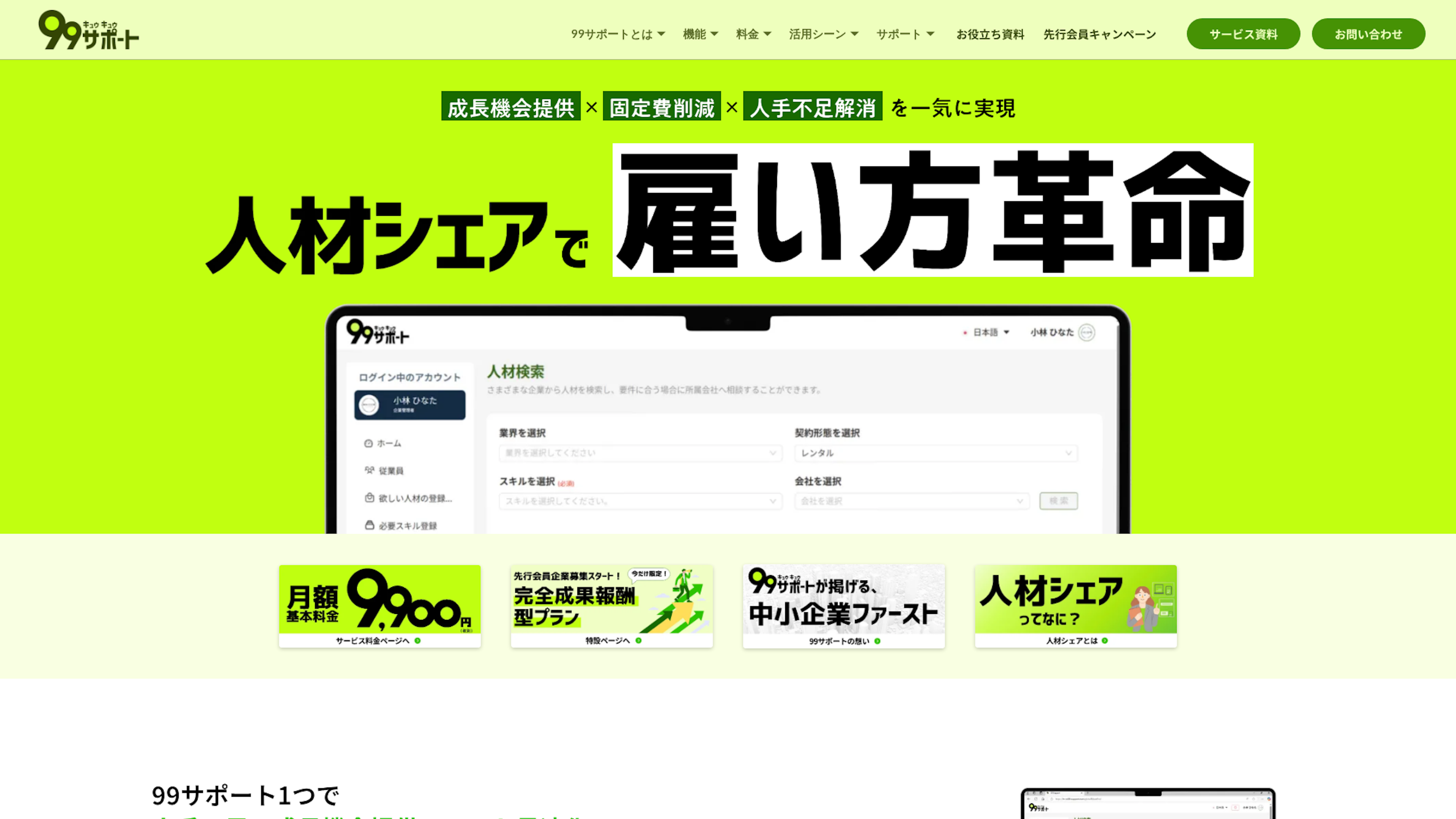The height and width of the screenshot is (819, 1456).
Task: Click the 従業員 people icon in sidebar
Action: [369, 470]
